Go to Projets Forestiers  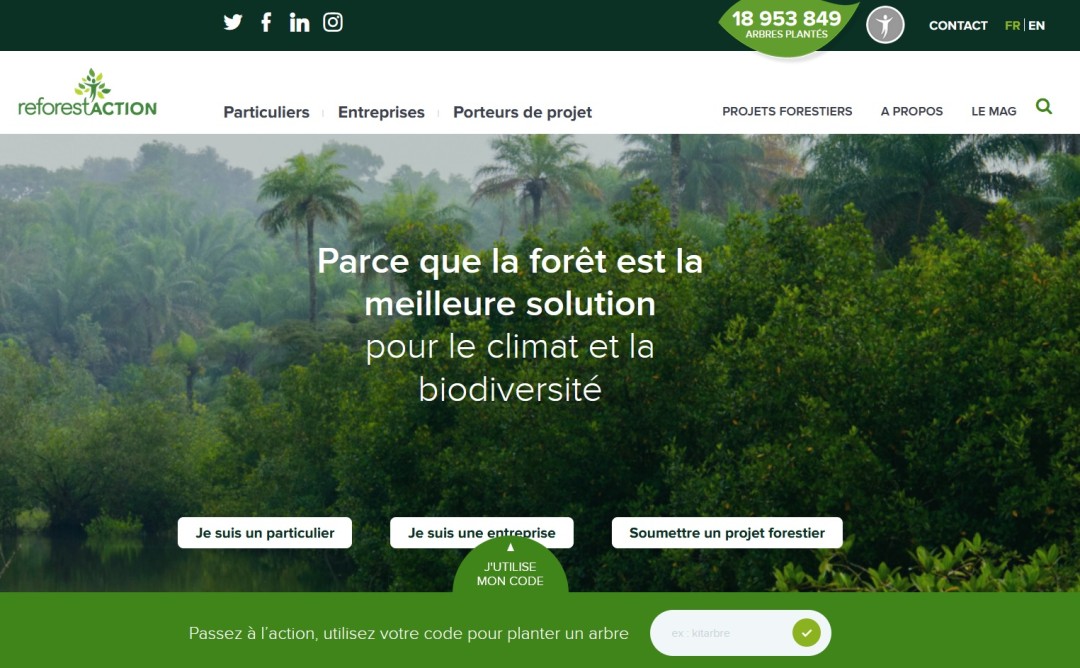(x=787, y=112)
